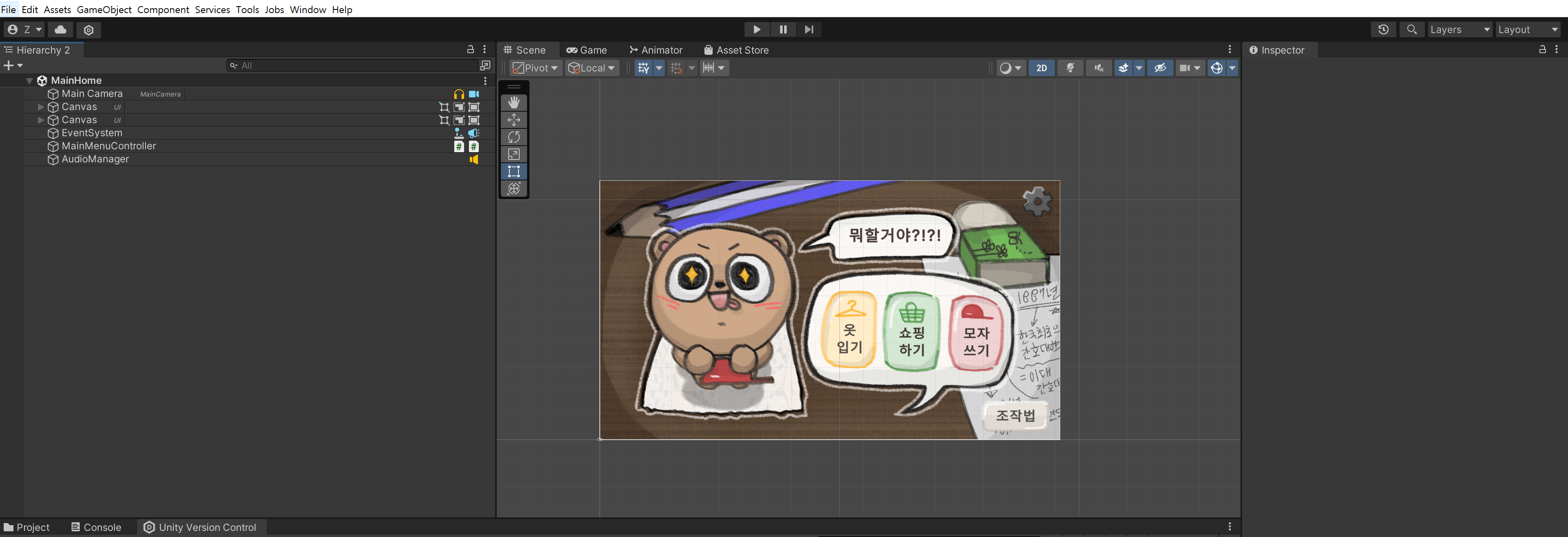
Task: Select the Transform globe tool at toolbar bottom
Action: pos(514,189)
